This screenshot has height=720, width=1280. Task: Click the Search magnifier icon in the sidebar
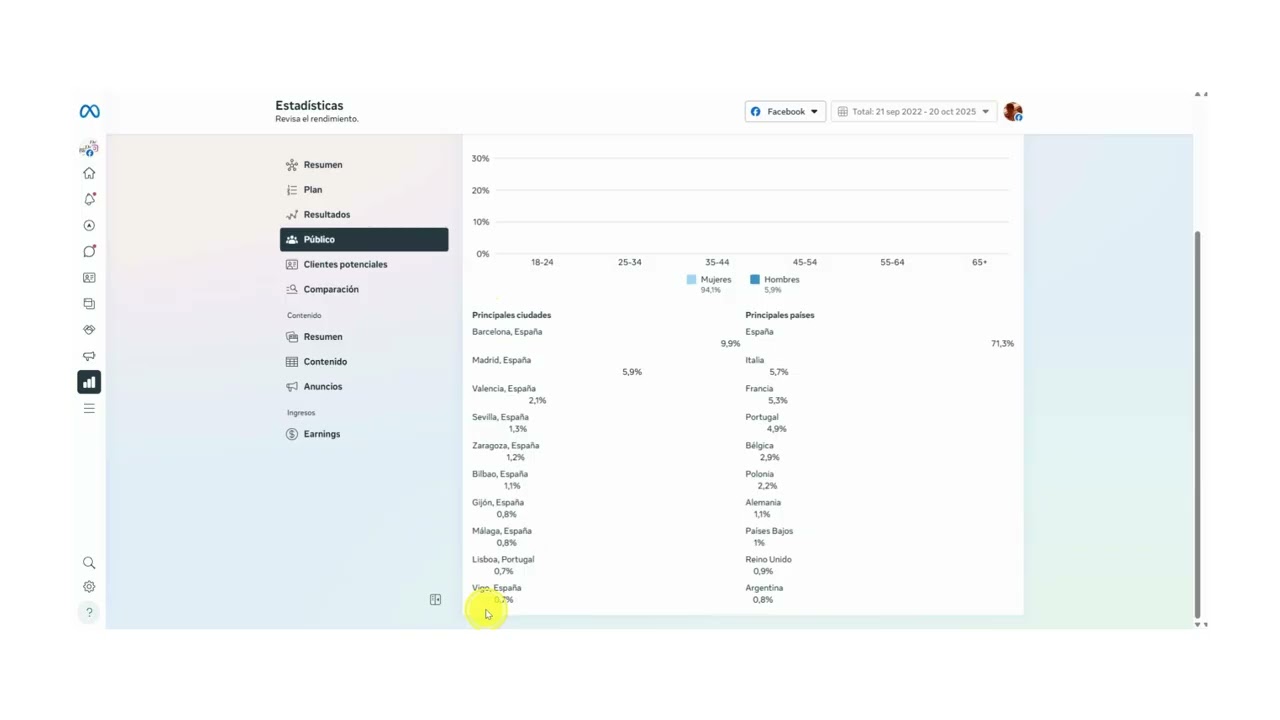[89, 563]
